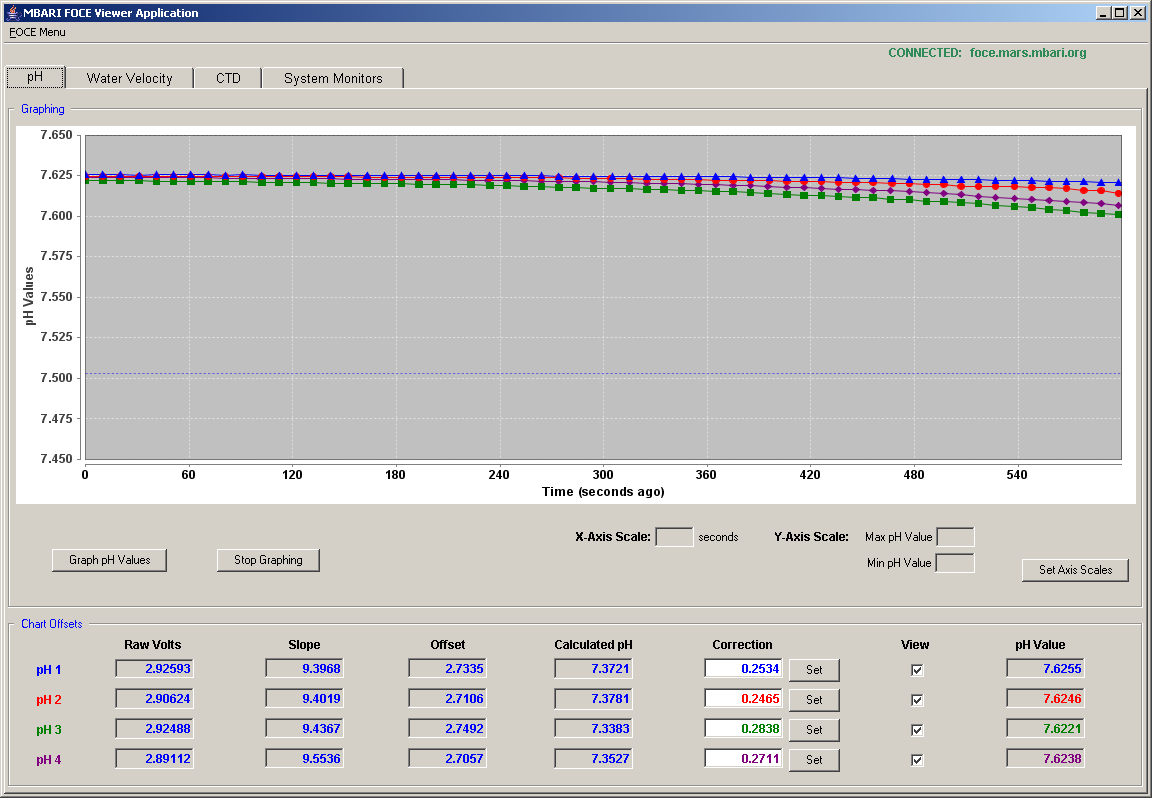Toggle View checkbox for pH 2
The image size is (1152, 798).
tap(916, 700)
